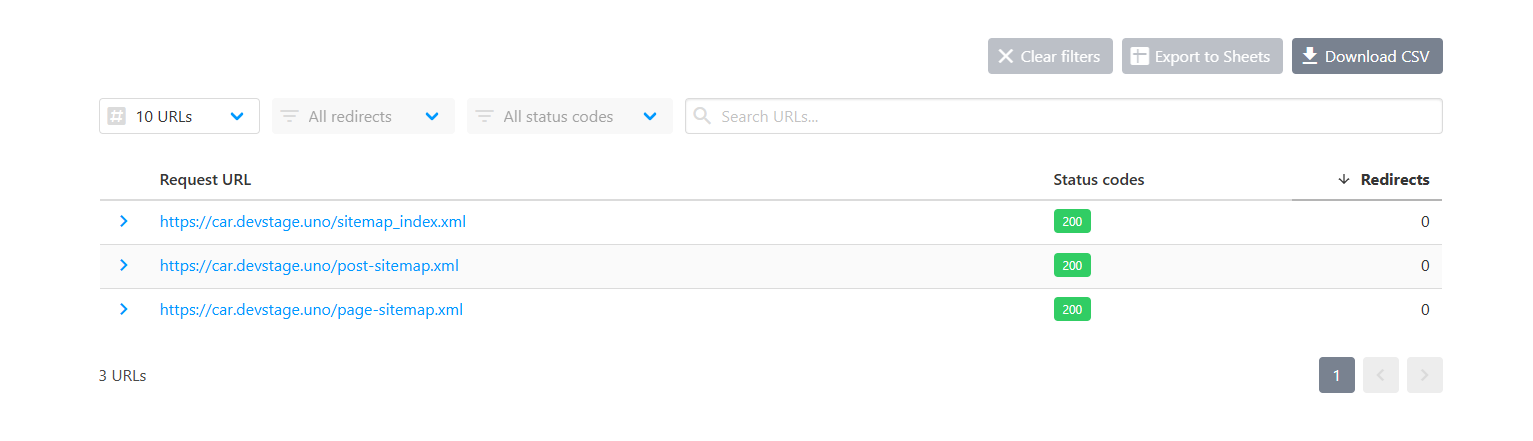
Task: Click the hash icon in the 10 URLs selector
Action: pyautogui.click(x=117, y=116)
